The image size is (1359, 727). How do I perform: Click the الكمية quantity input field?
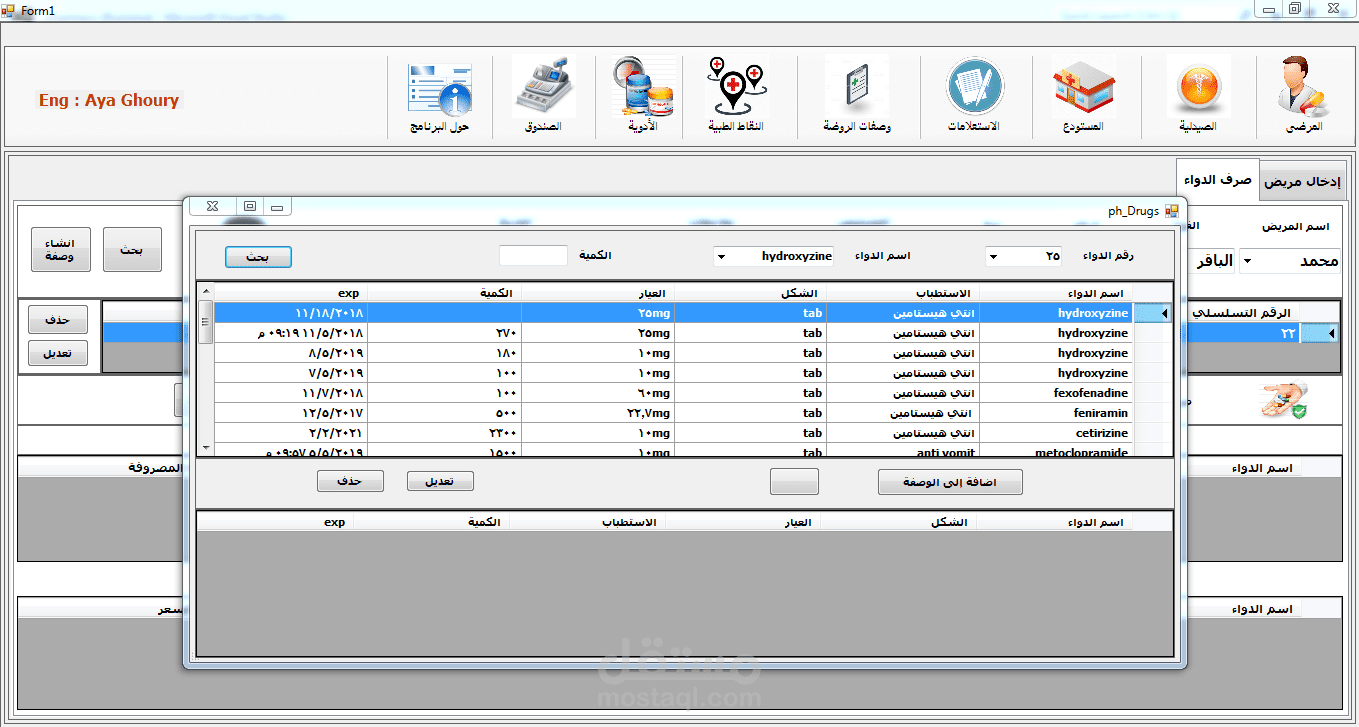coord(533,256)
